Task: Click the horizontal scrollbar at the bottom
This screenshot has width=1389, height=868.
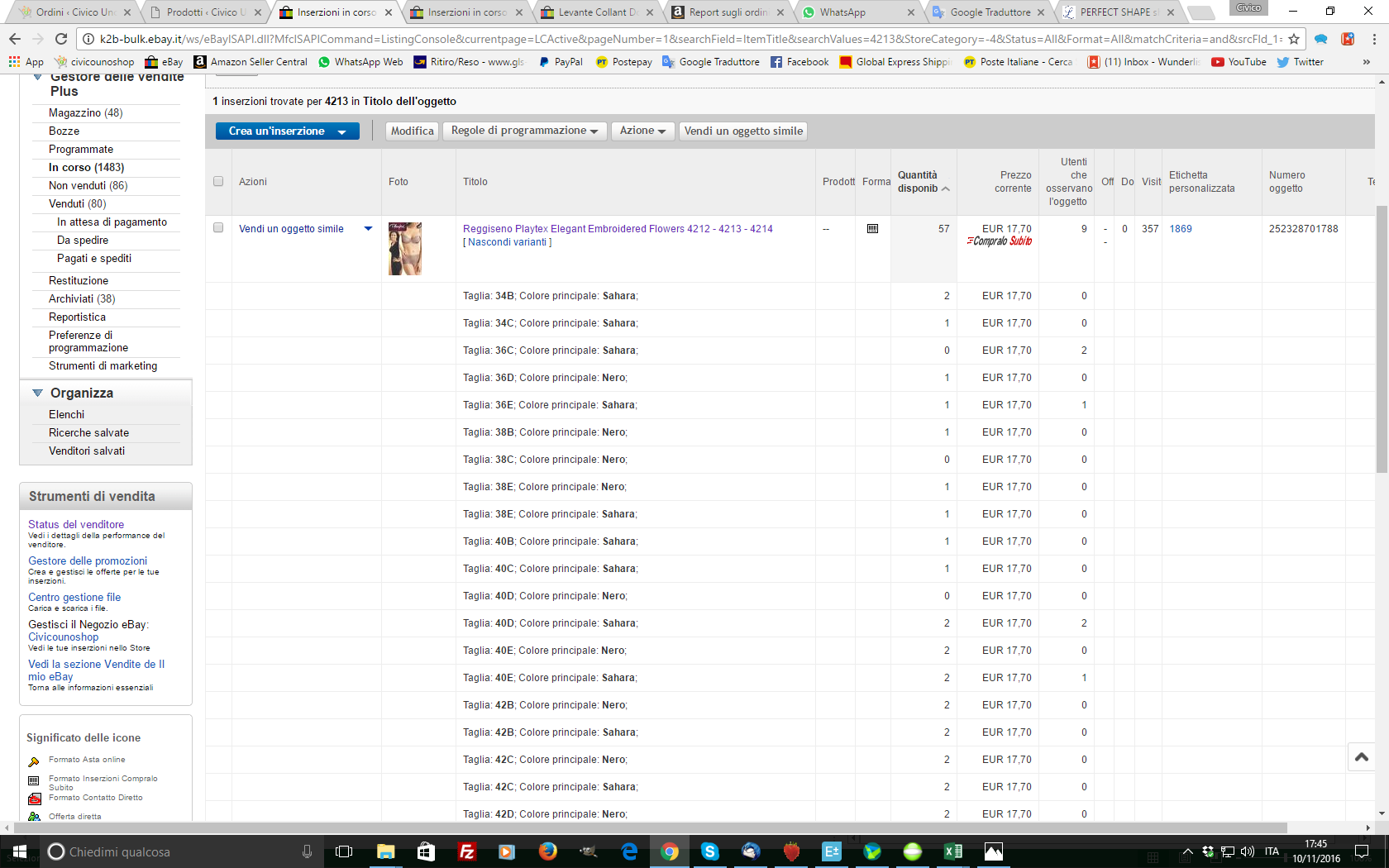Action: pos(649,827)
